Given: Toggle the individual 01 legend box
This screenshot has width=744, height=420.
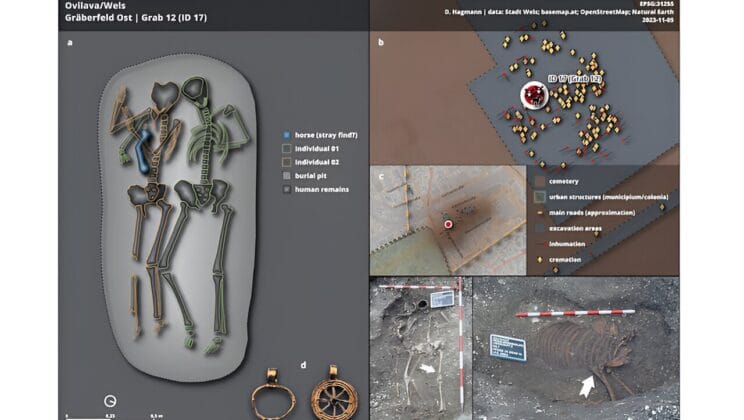Looking at the screenshot, I should pyautogui.click(x=287, y=151).
